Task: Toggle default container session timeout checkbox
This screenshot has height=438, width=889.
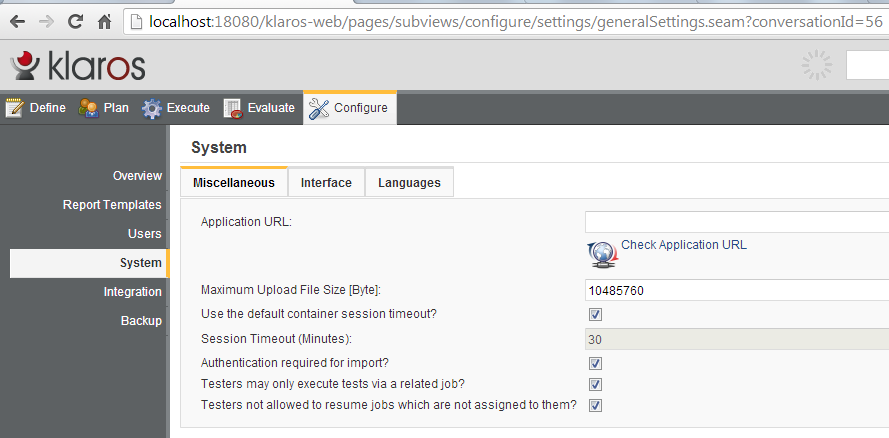Action: point(595,315)
